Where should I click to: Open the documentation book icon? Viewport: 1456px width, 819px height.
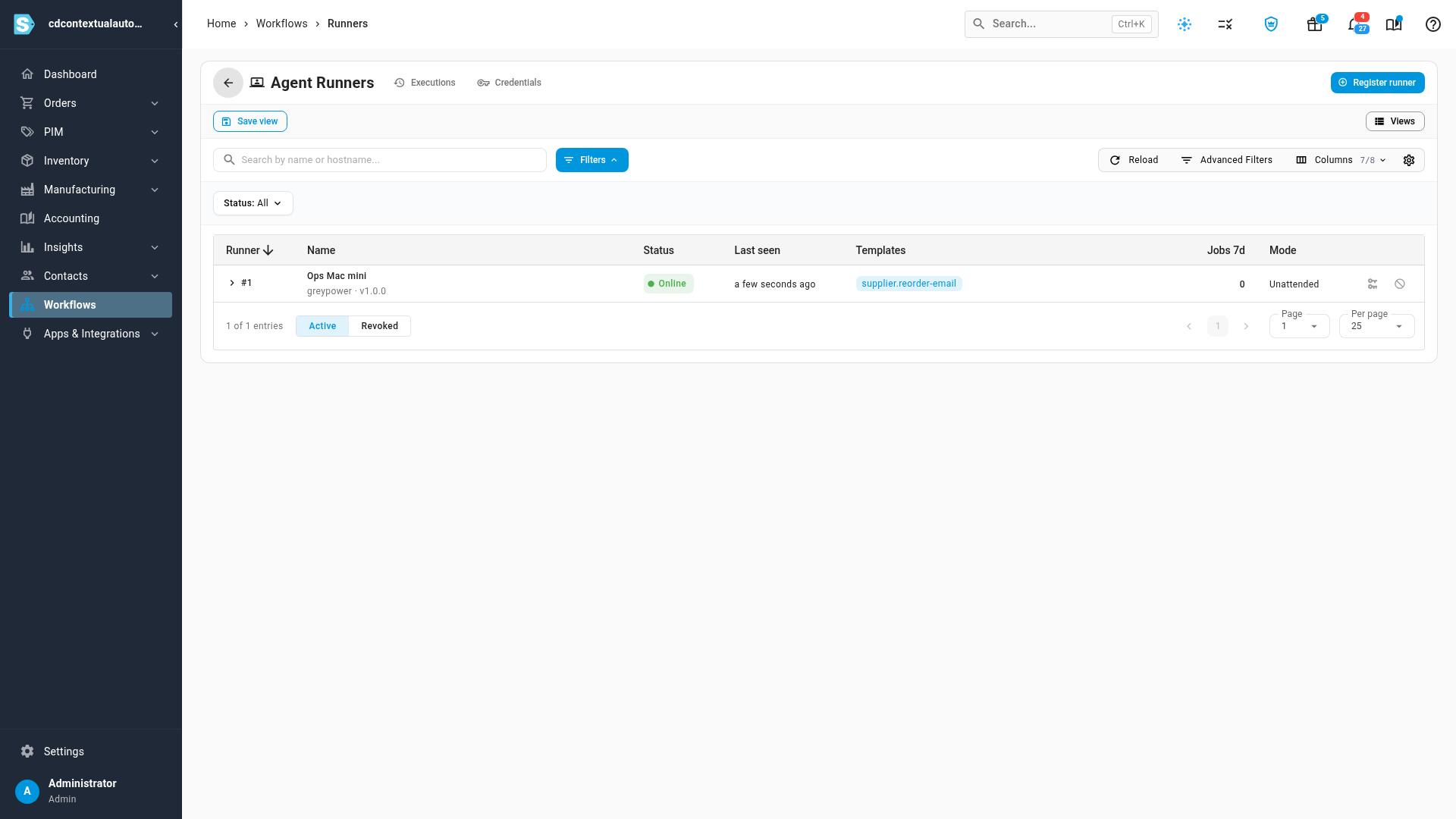(x=1394, y=24)
